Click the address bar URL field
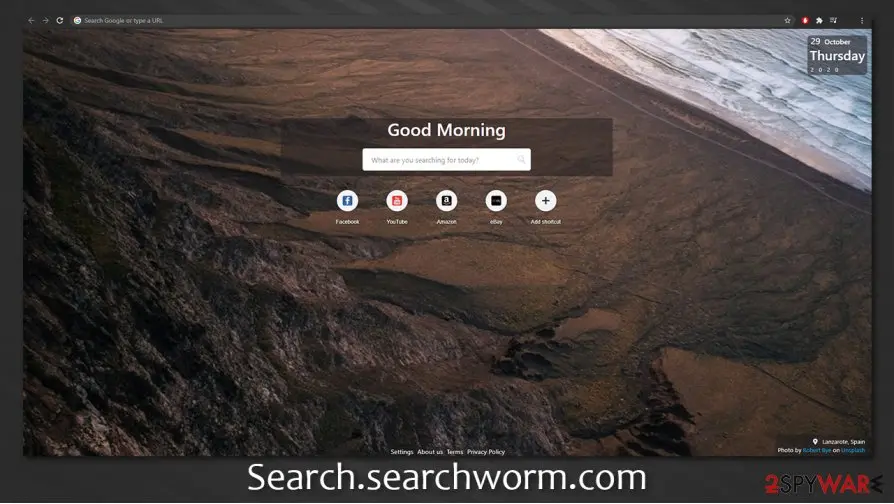 432,21
